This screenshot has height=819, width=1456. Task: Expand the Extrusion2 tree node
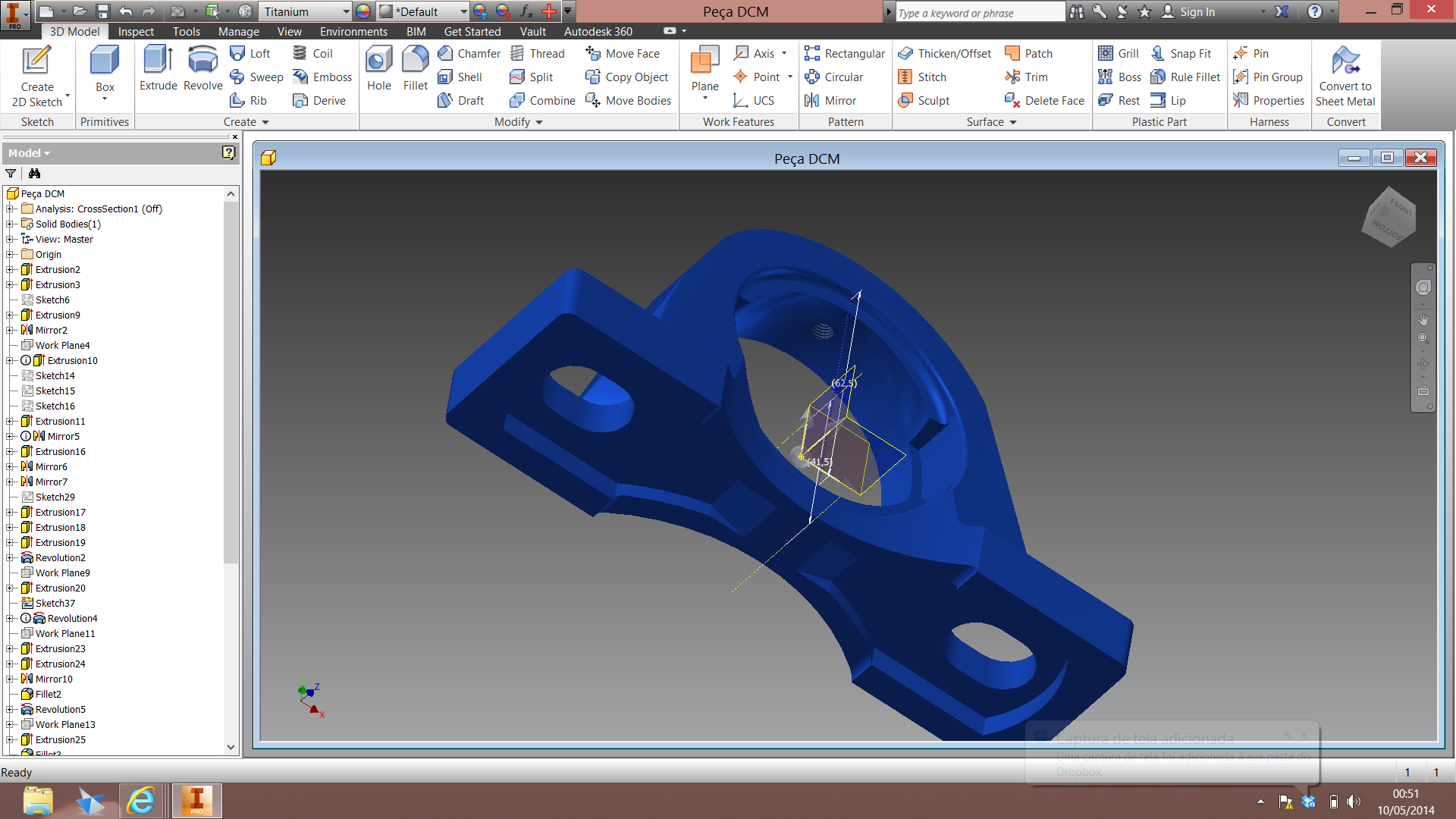(10, 270)
